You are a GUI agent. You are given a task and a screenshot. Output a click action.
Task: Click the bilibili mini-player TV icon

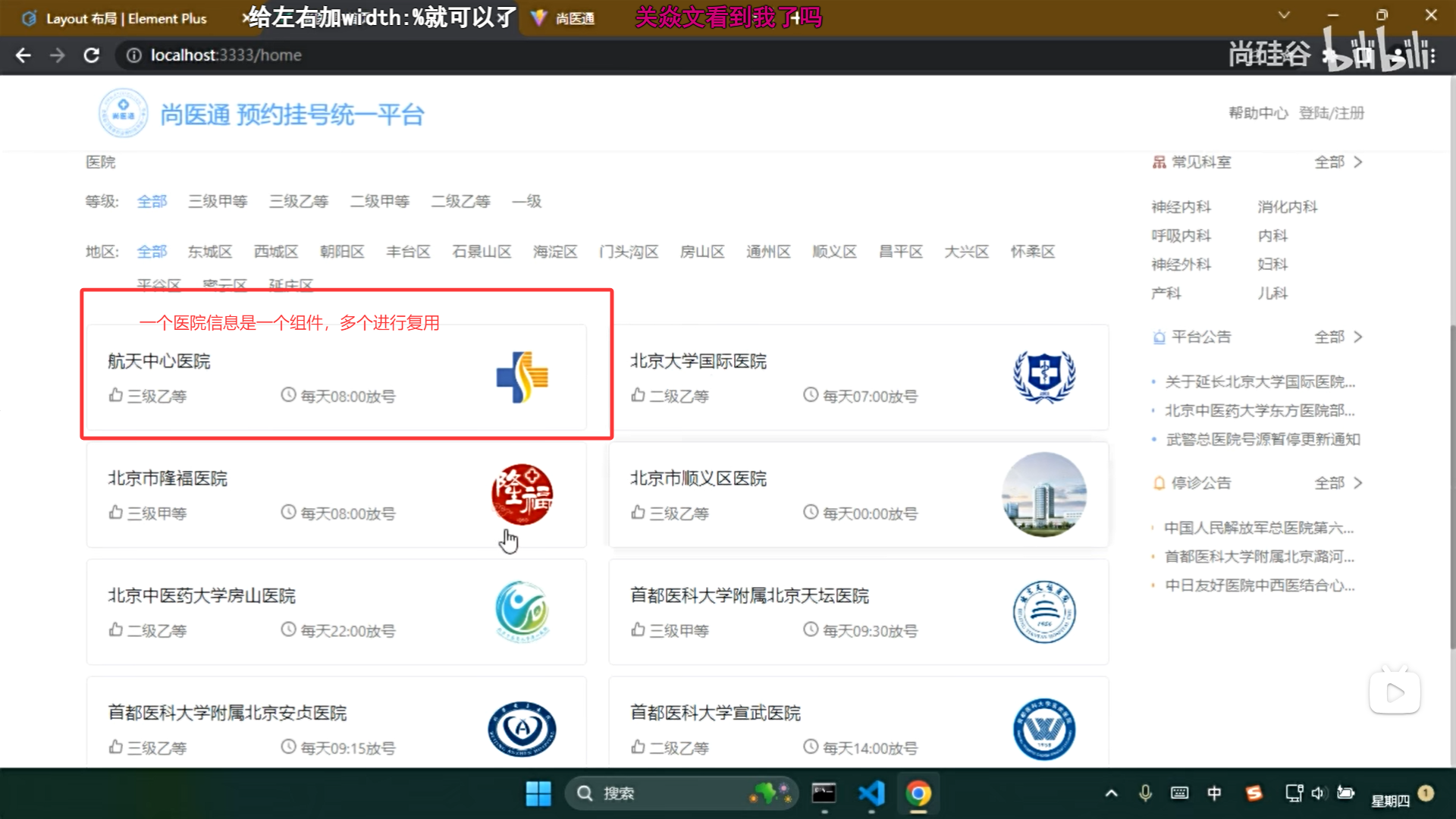coord(1395,691)
